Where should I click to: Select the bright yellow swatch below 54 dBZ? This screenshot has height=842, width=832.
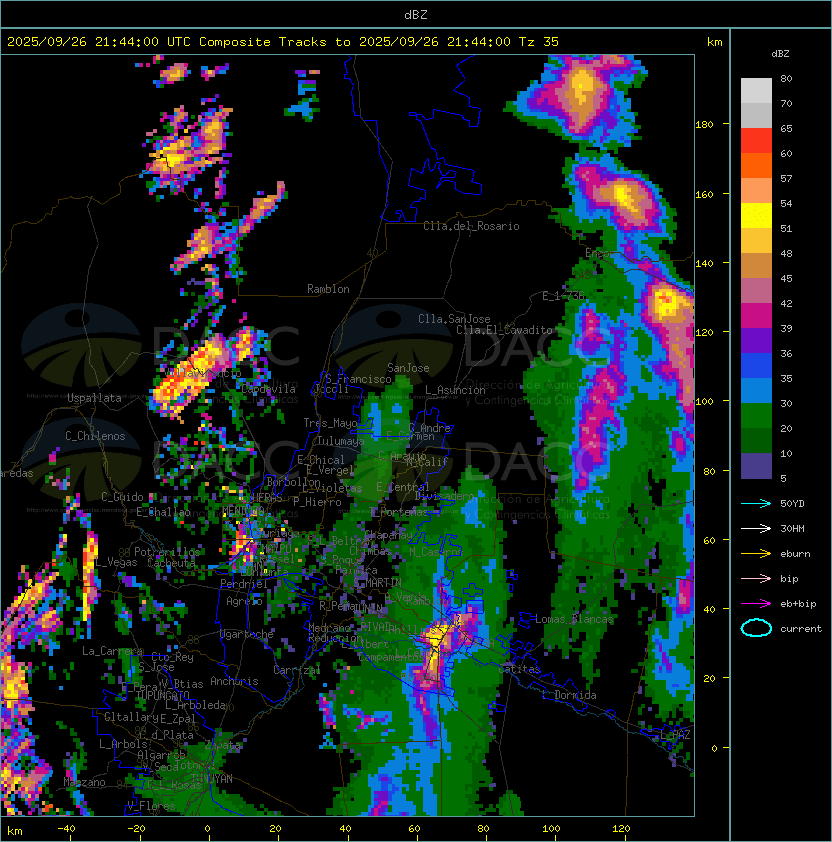tap(756, 216)
